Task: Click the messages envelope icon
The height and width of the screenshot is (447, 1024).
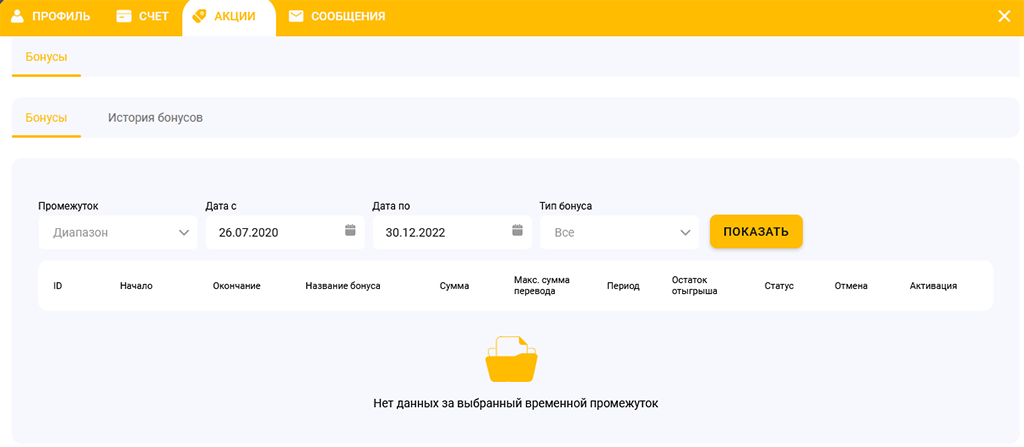Action: coord(296,16)
